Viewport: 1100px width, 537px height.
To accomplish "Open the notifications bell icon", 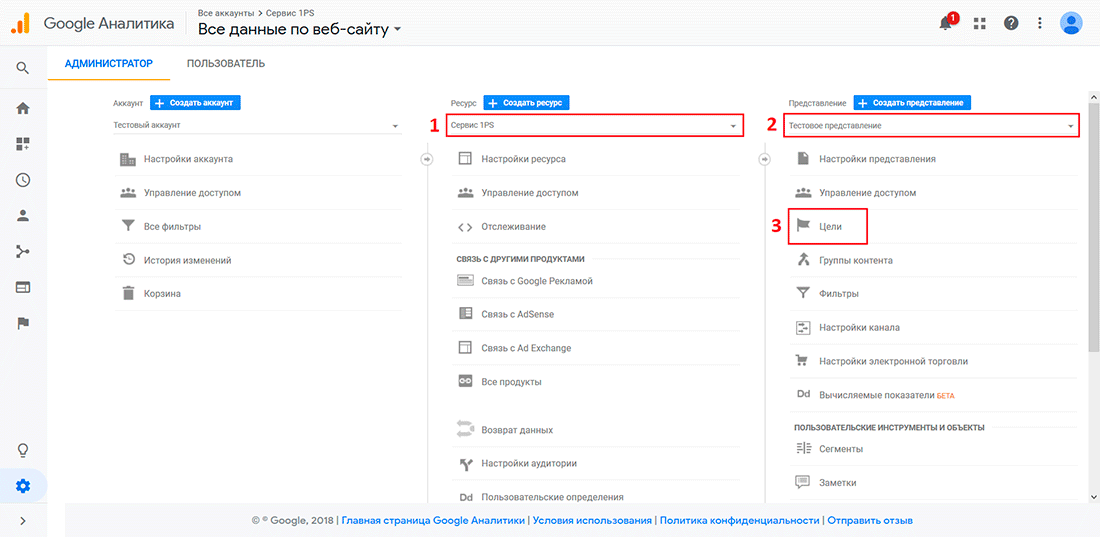I will click(947, 22).
